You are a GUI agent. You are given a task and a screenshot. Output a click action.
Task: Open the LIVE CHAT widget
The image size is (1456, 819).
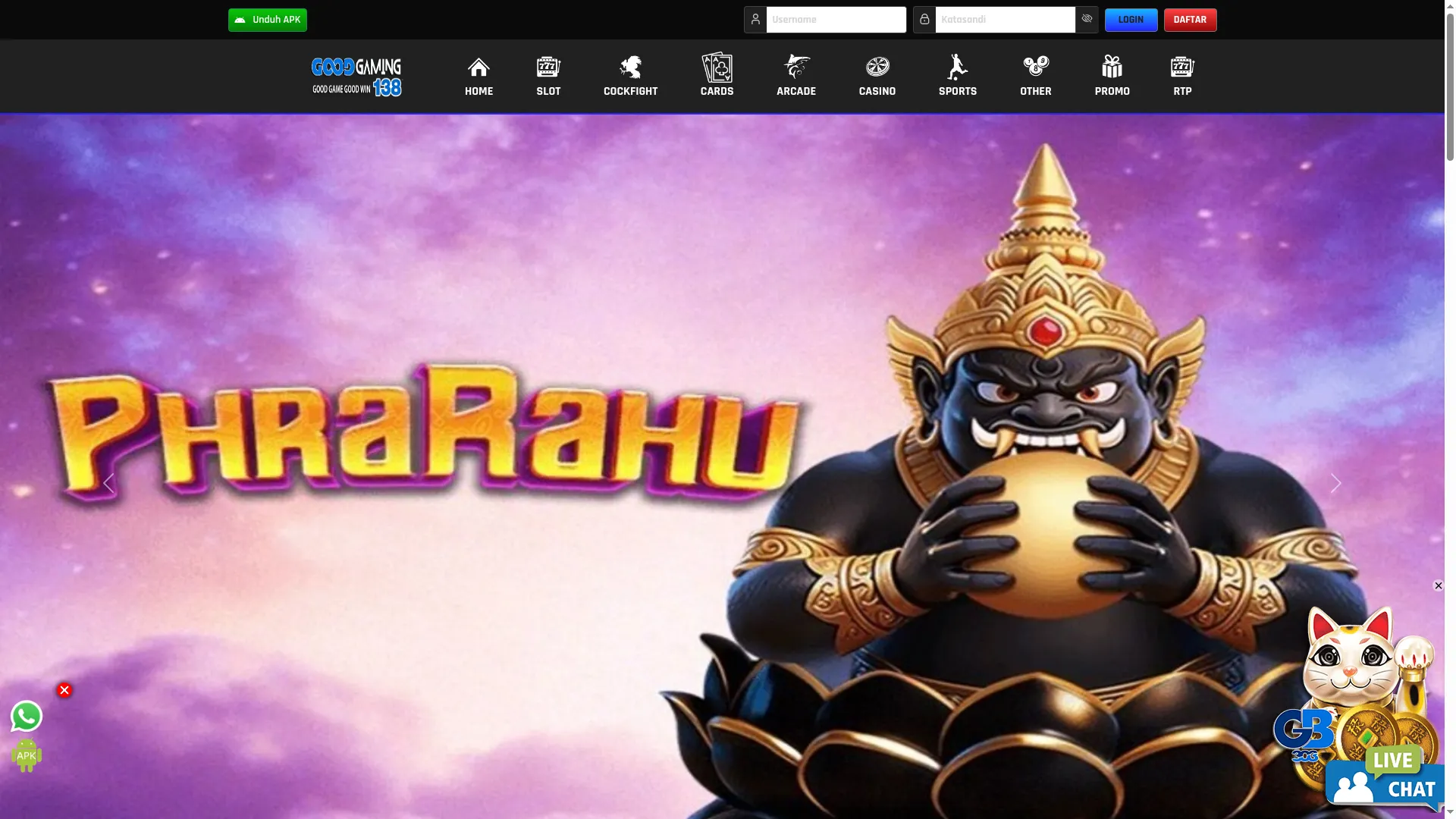point(1385,778)
